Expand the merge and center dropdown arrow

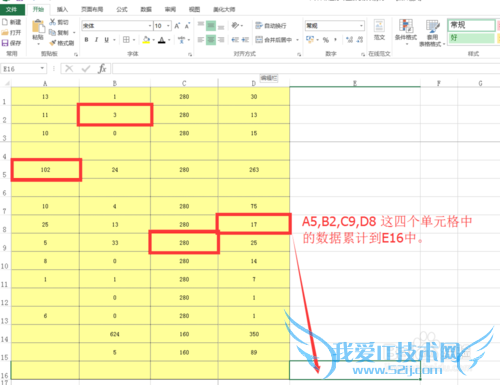(297, 40)
